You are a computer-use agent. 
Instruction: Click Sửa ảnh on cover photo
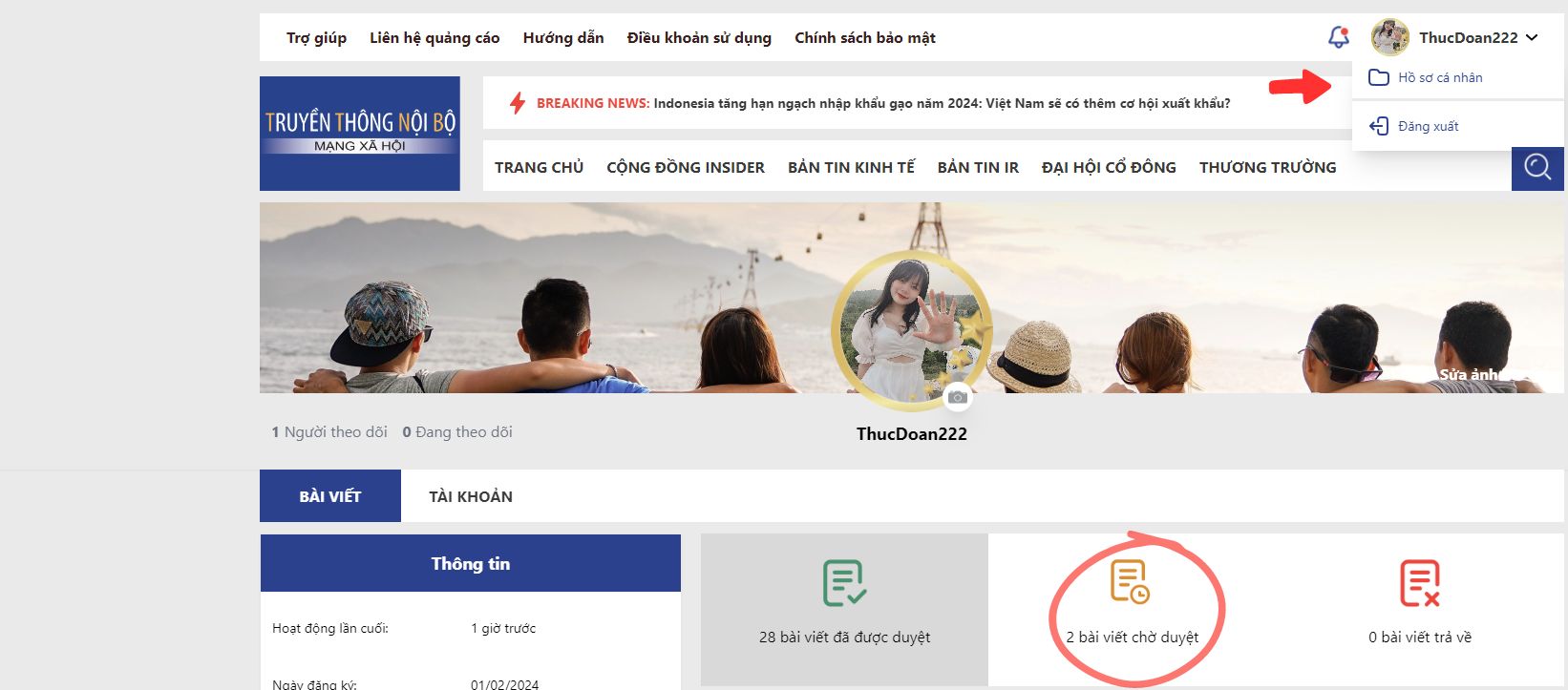click(1469, 374)
